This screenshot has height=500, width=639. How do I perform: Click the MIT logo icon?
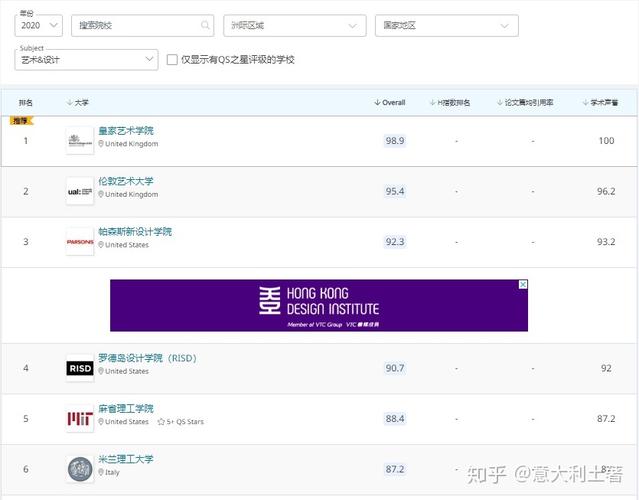(80, 419)
